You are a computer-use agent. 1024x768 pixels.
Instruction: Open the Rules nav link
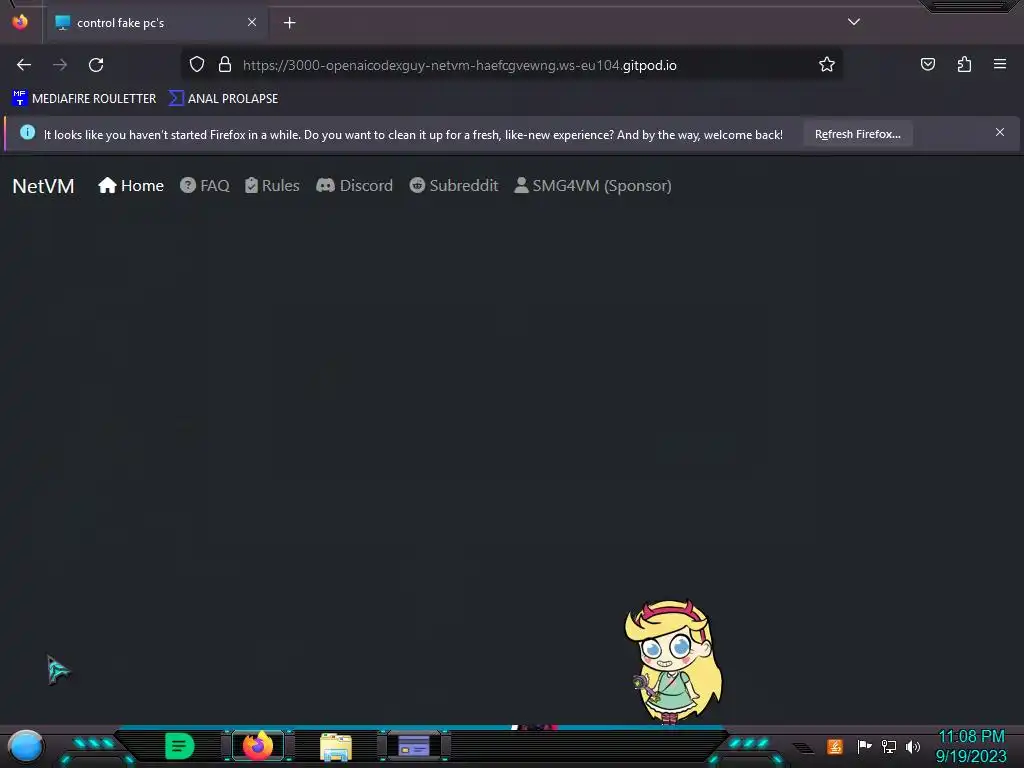[x=272, y=185]
